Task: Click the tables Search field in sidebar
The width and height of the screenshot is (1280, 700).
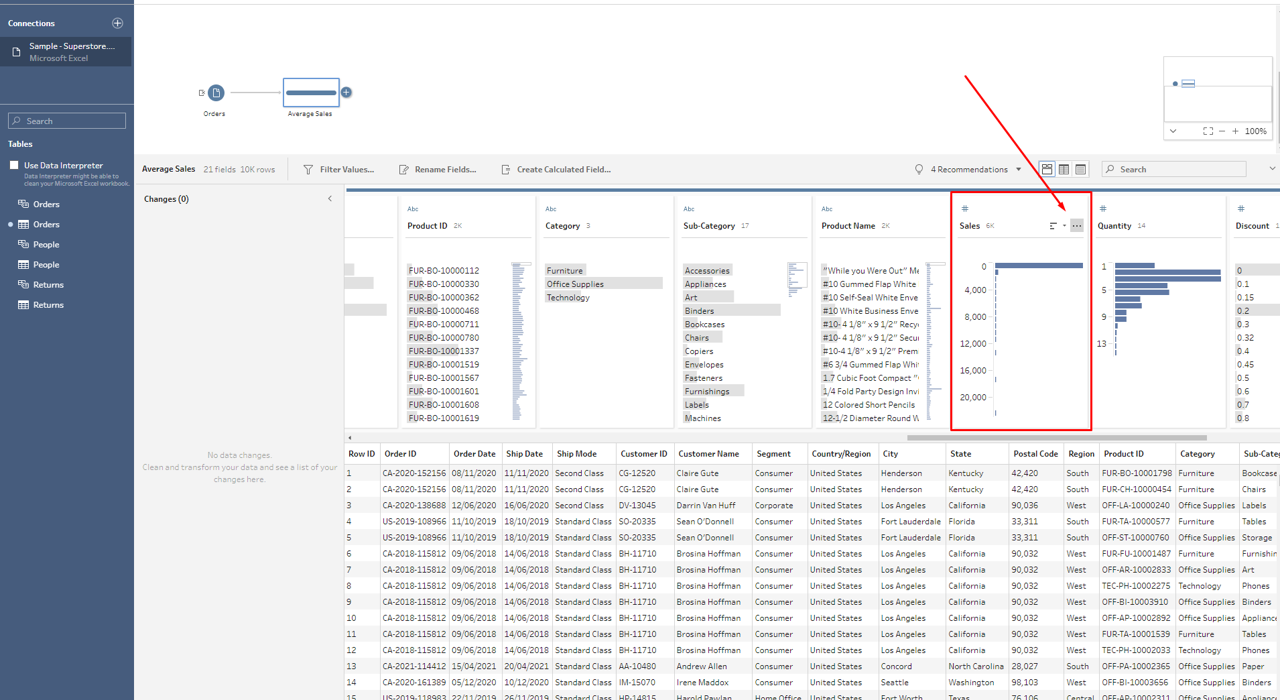Action: (x=67, y=121)
